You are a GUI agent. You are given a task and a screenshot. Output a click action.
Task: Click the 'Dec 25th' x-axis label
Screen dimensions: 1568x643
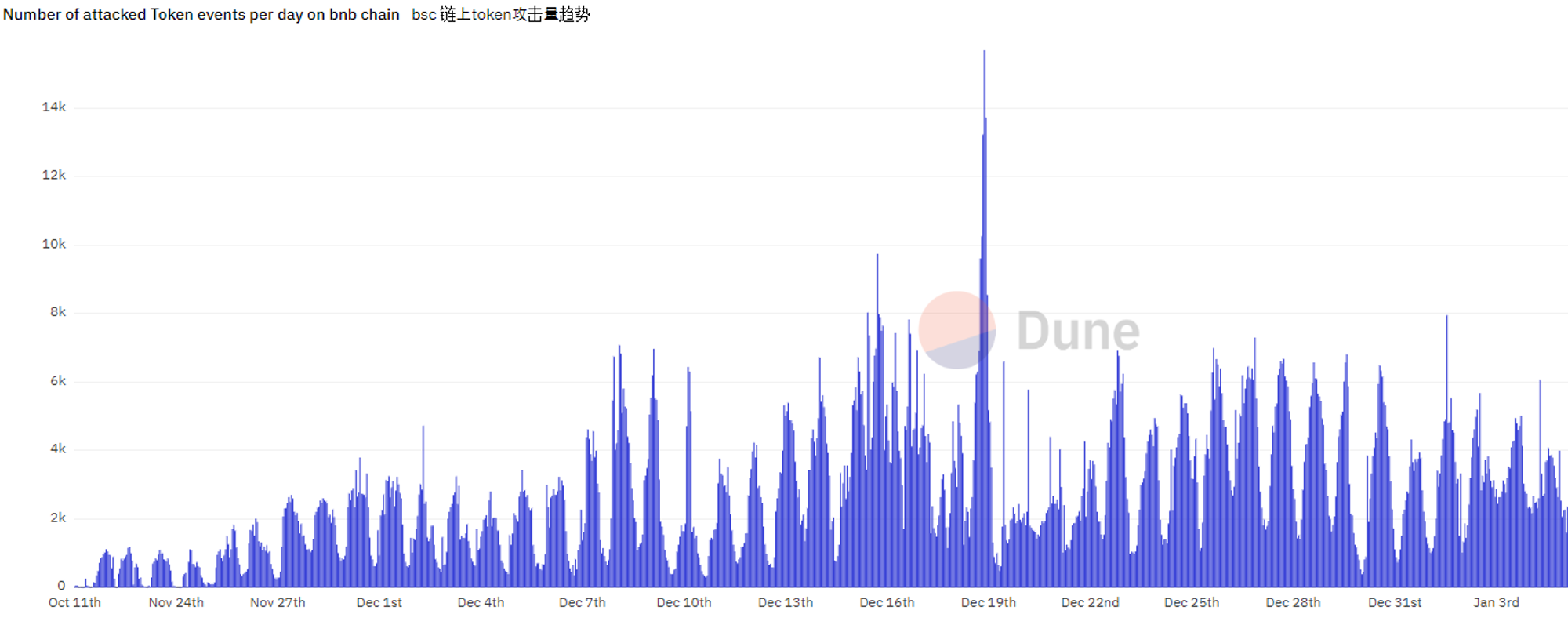click(x=1192, y=603)
